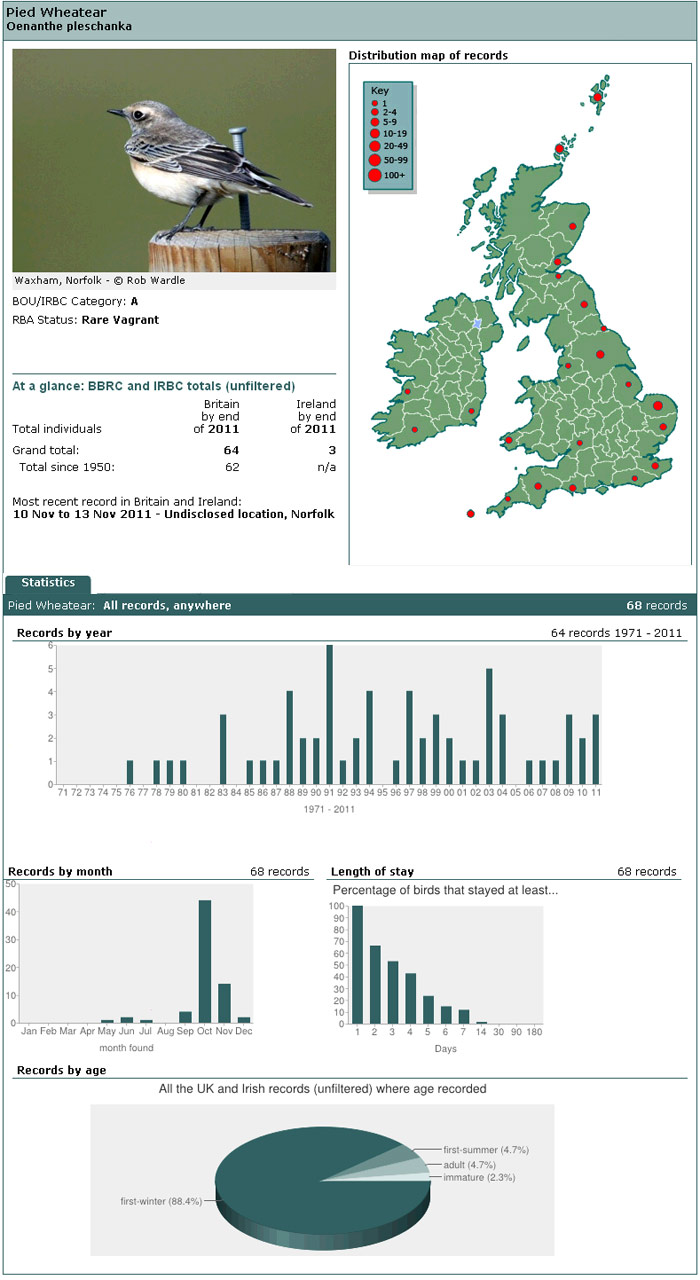Click total since 1950 value '62'
700x1280 pixels.
click(x=232, y=467)
